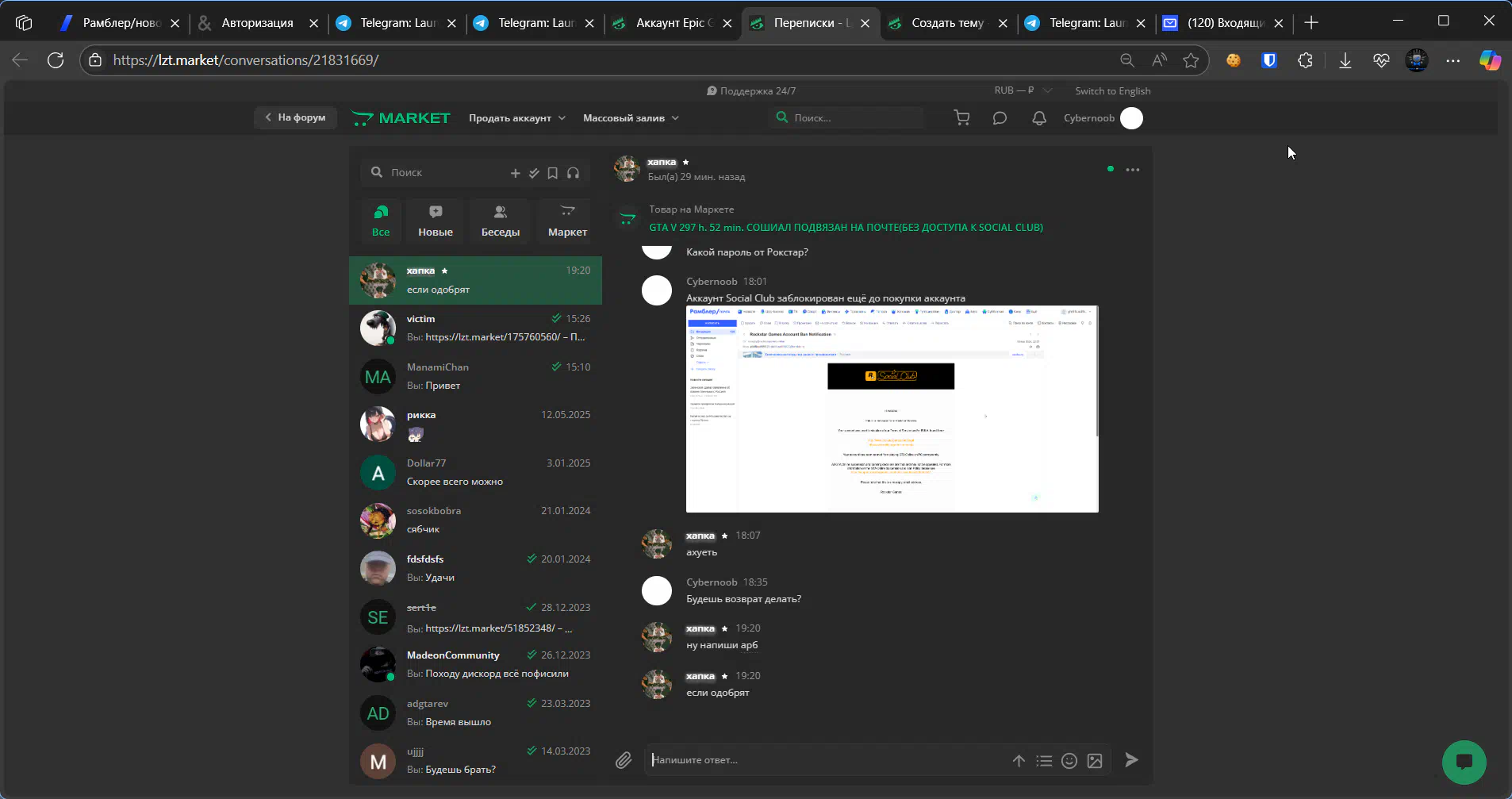Click the zoom magnifier icon in address bar

point(1126,60)
